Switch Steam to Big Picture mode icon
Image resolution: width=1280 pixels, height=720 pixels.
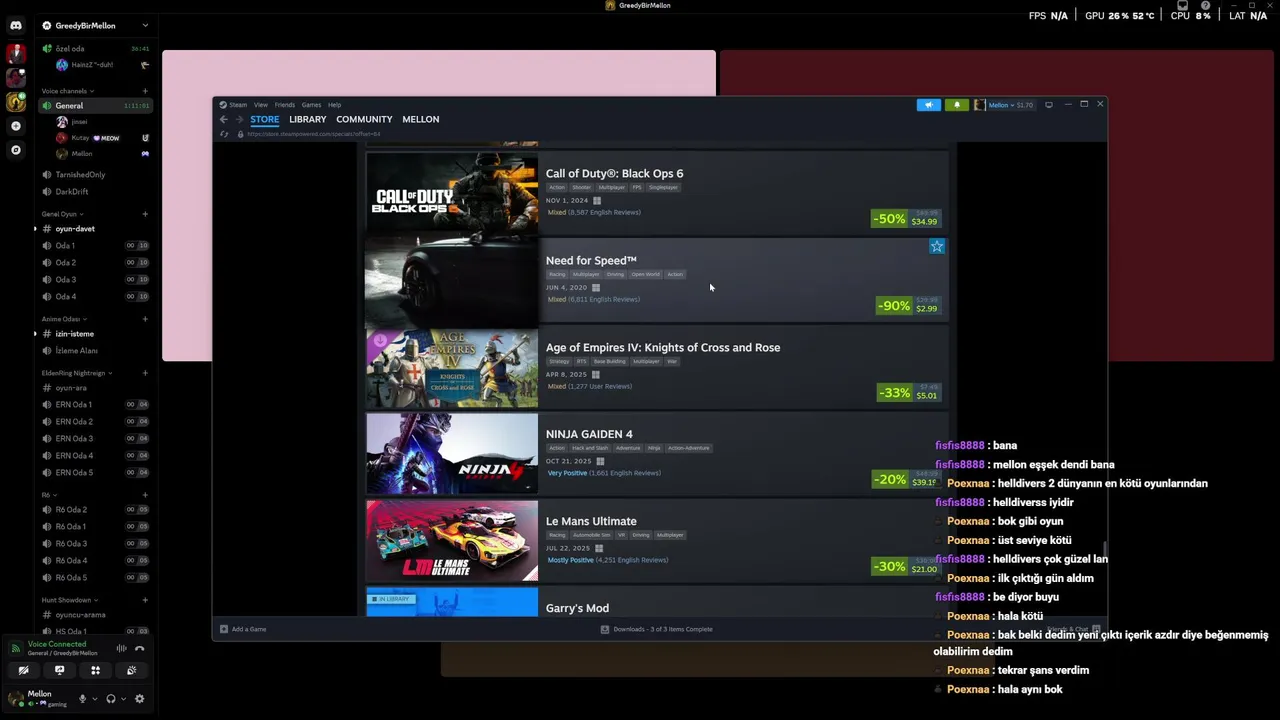pyautogui.click(x=1049, y=105)
